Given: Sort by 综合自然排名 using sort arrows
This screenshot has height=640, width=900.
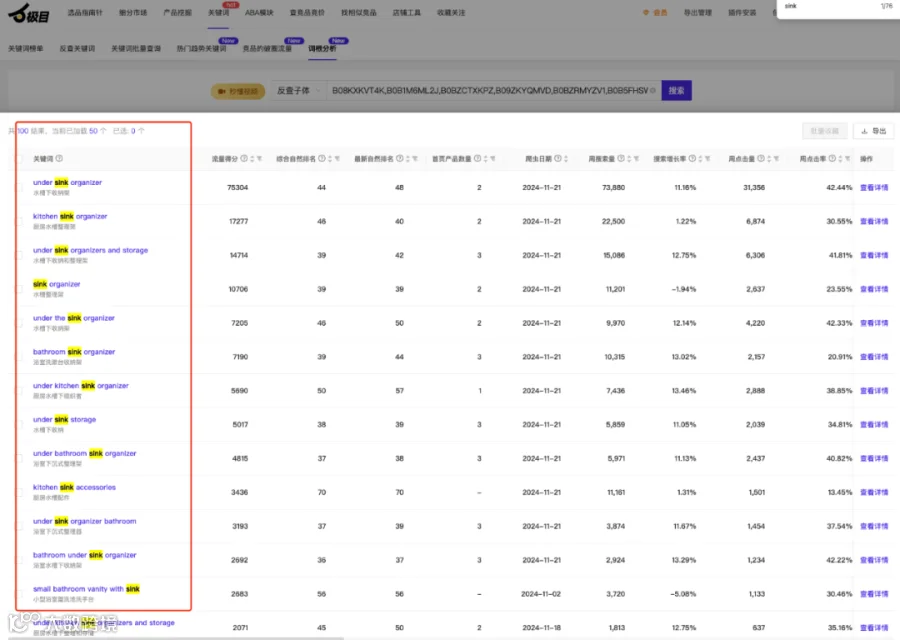Looking at the screenshot, I should coord(329,159).
